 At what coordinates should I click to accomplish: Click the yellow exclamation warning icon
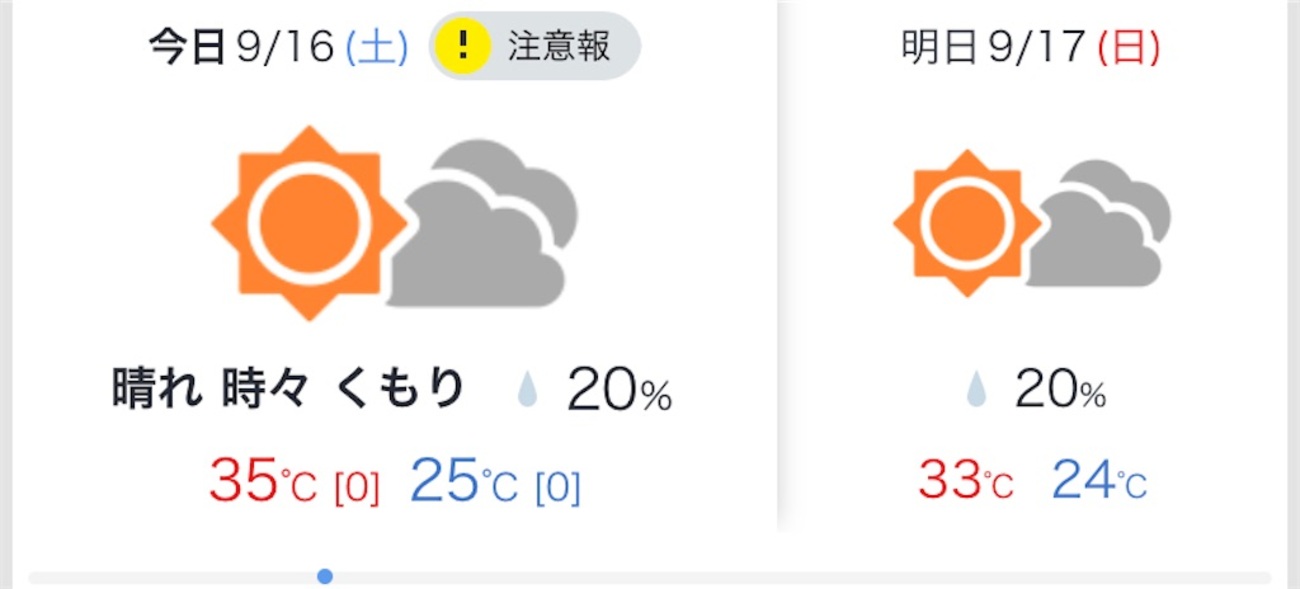click(461, 46)
